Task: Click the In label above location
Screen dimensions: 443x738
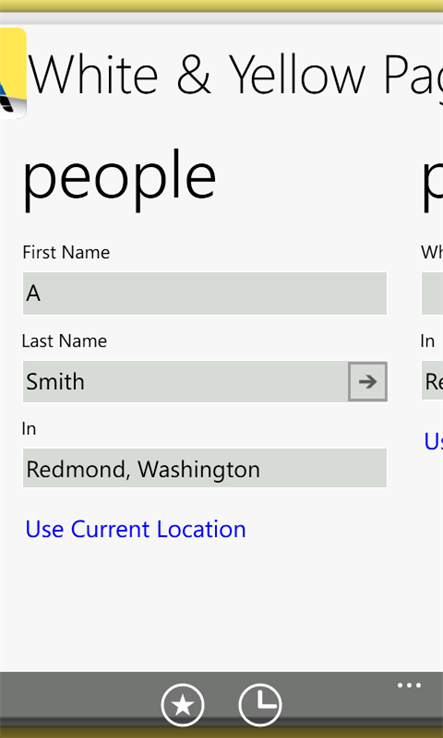Action: pos(29,429)
